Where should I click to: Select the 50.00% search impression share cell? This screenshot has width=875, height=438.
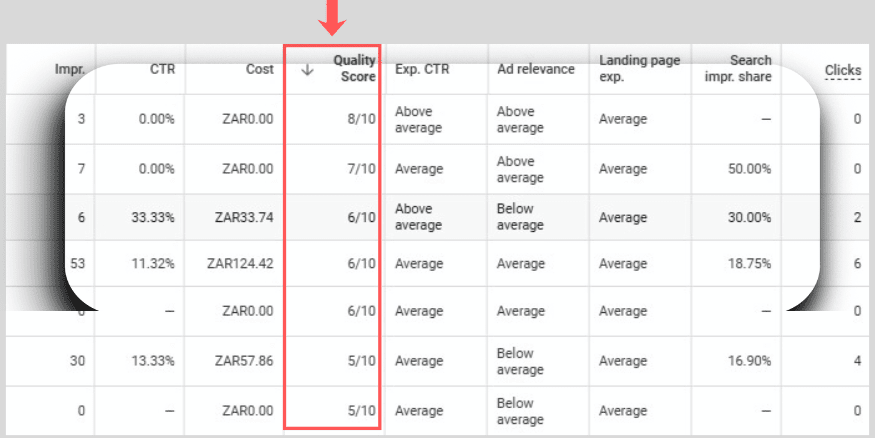(x=748, y=169)
